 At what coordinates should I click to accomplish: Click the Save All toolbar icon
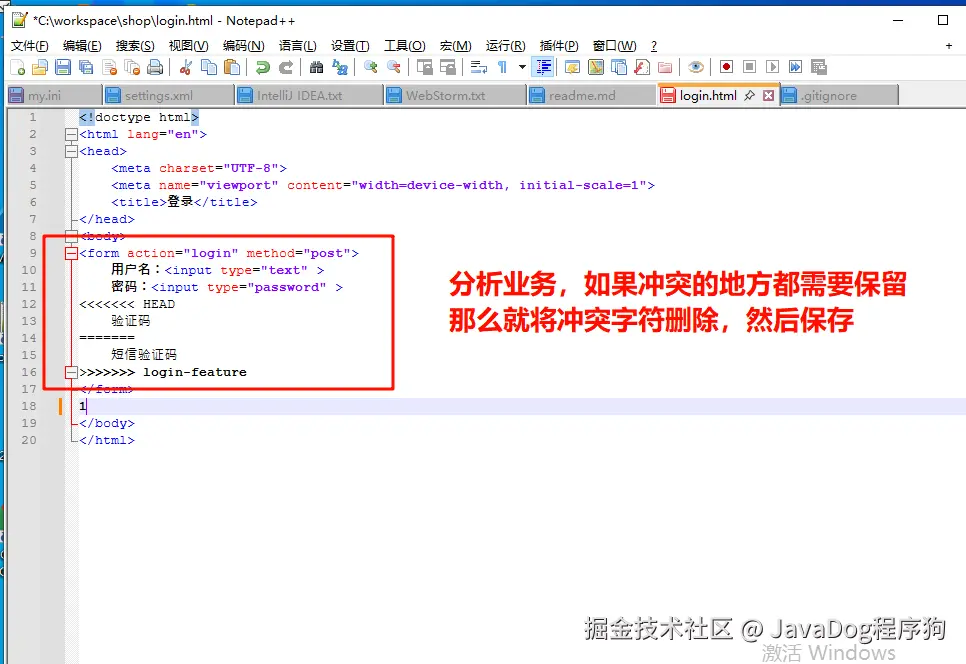pos(86,67)
